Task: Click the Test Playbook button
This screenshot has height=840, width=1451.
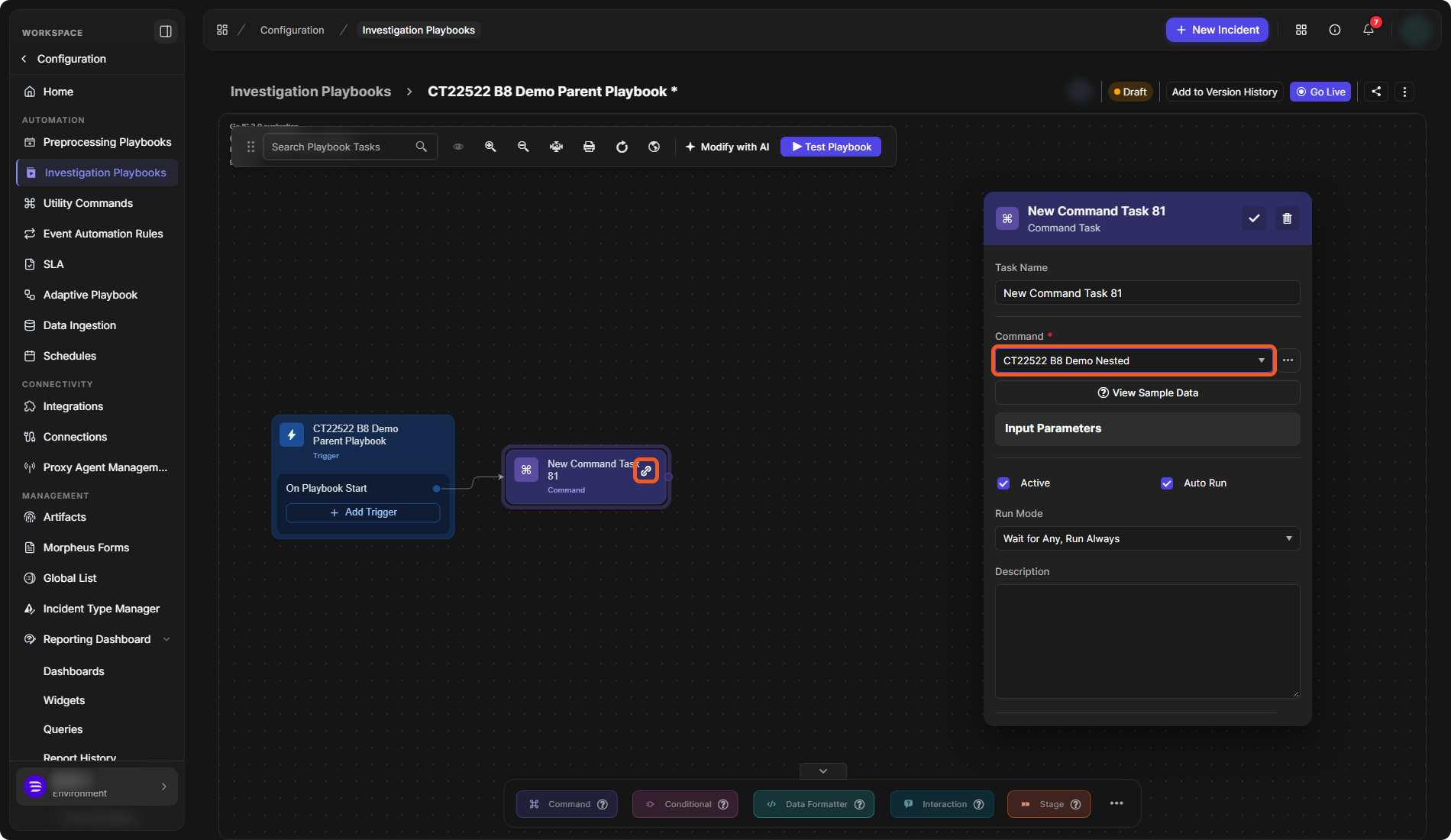Action: click(x=831, y=147)
